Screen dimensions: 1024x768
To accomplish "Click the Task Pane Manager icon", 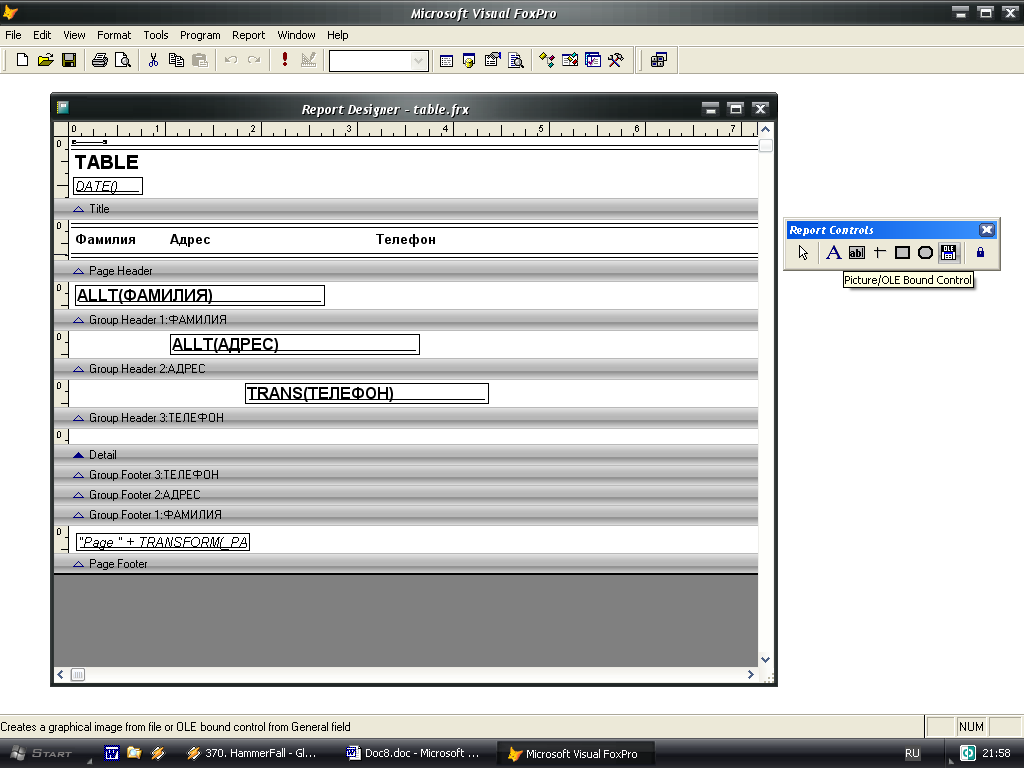I will (x=593, y=61).
